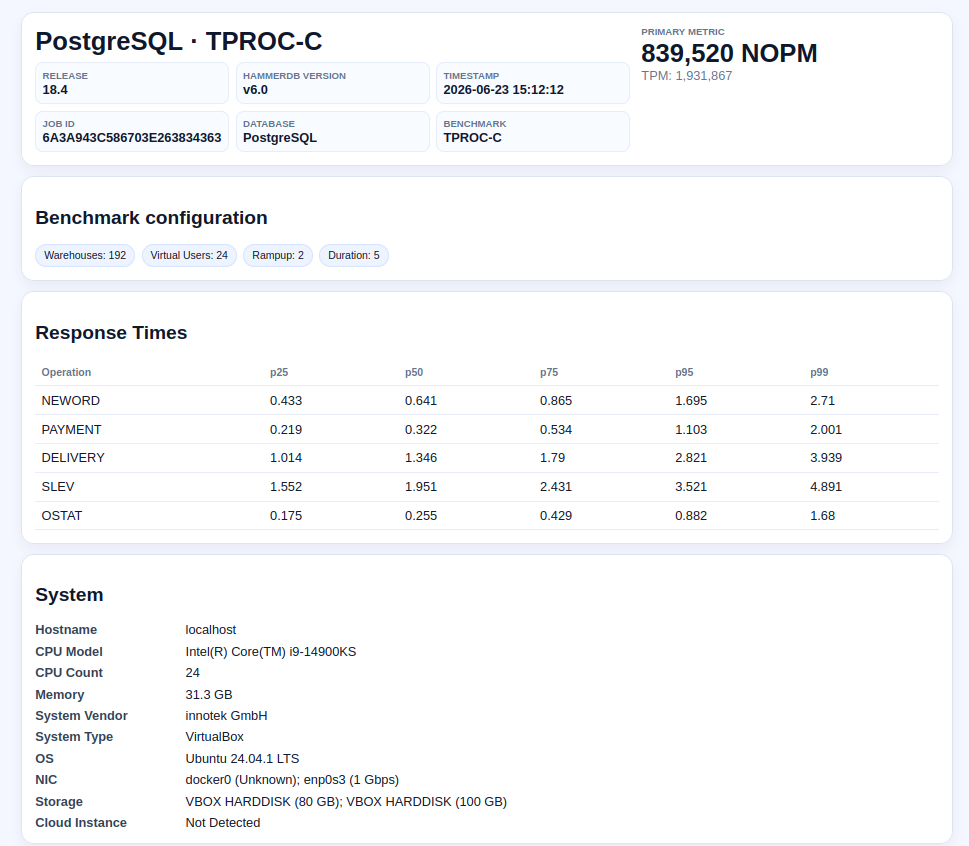Click the System section heading

(x=69, y=594)
